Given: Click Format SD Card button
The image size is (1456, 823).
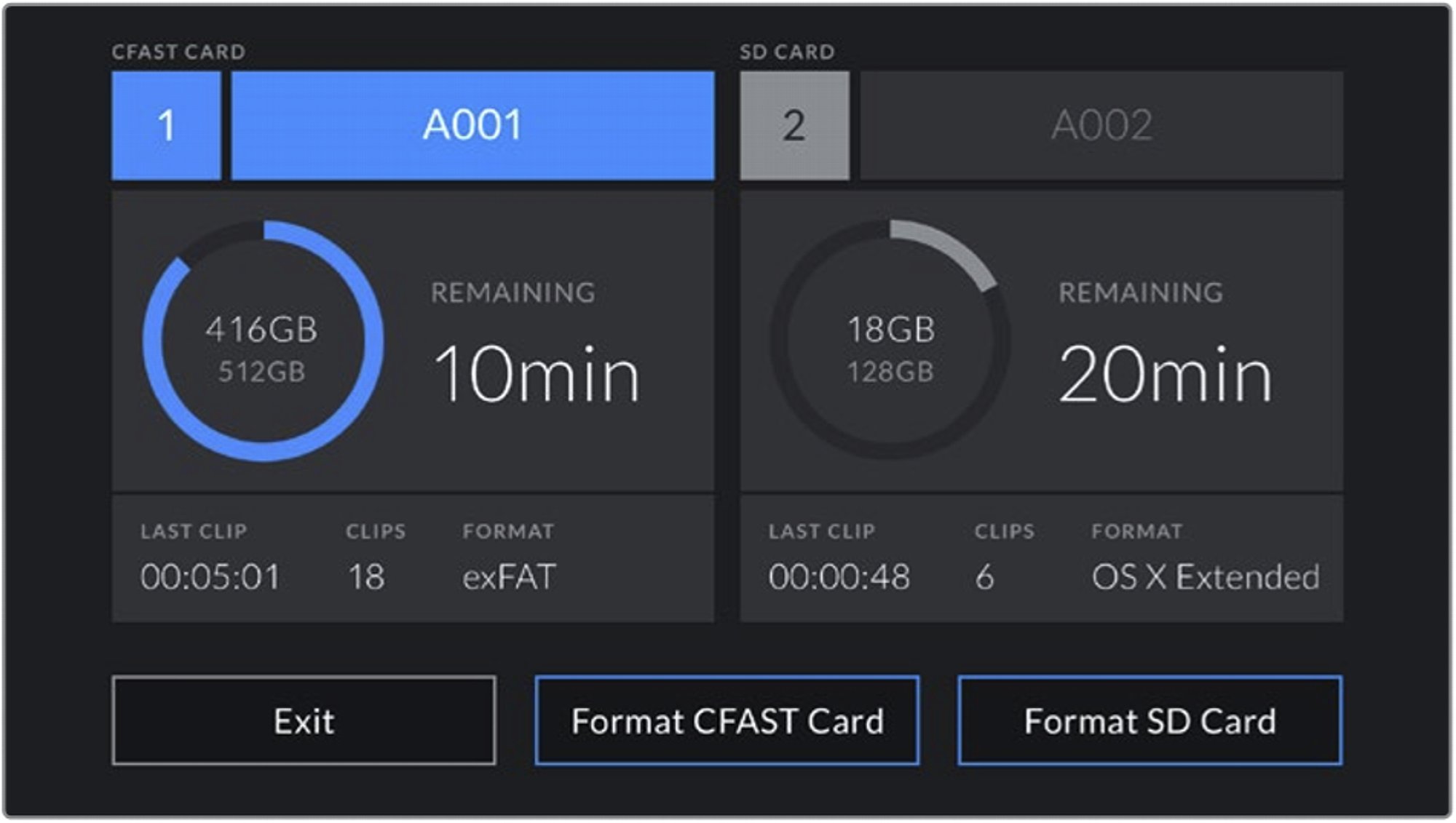Looking at the screenshot, I should (1150, 720).
